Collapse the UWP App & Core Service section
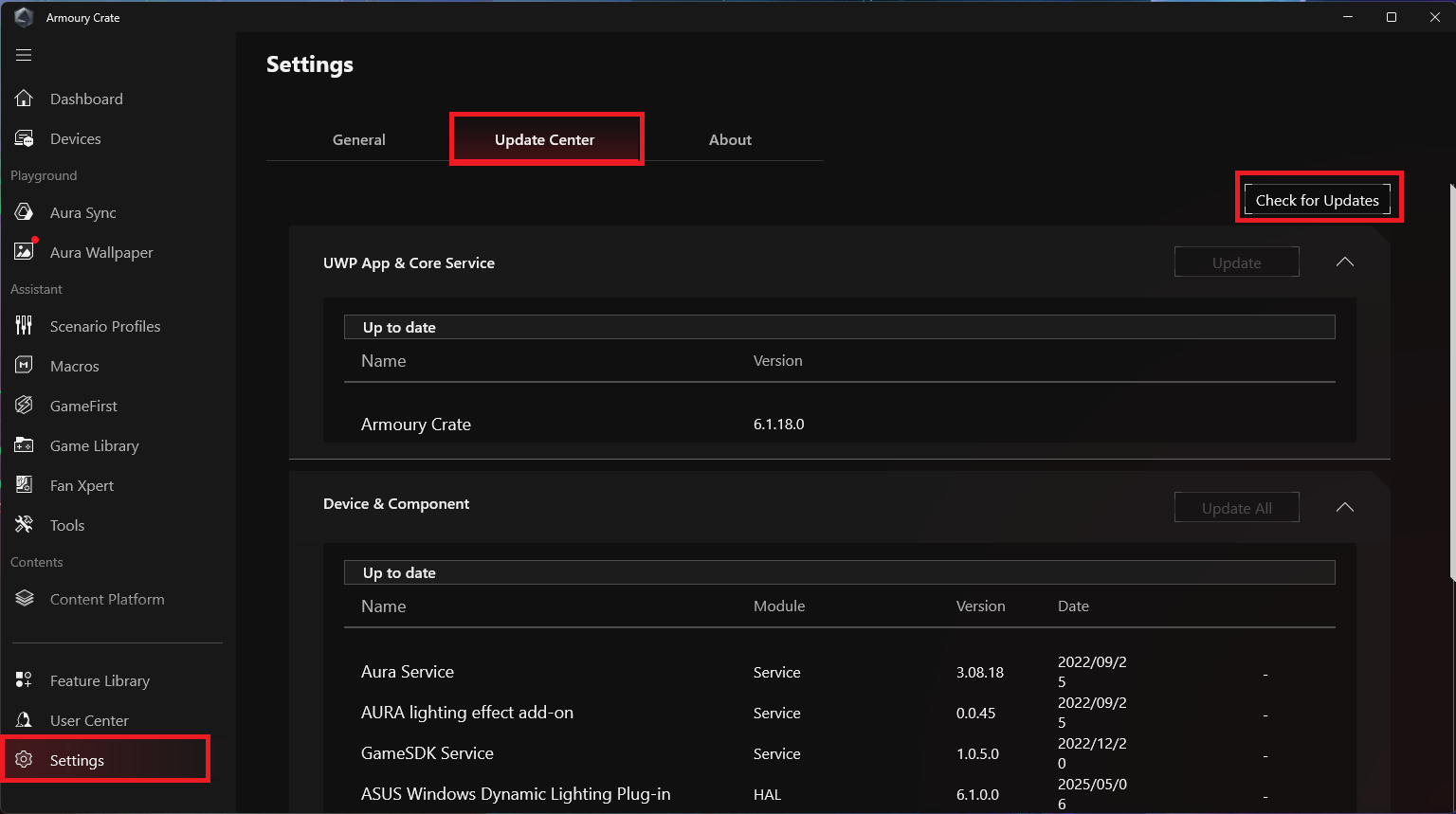The width and height of the screenshot is (1456, 814). tap(1344, 262)
